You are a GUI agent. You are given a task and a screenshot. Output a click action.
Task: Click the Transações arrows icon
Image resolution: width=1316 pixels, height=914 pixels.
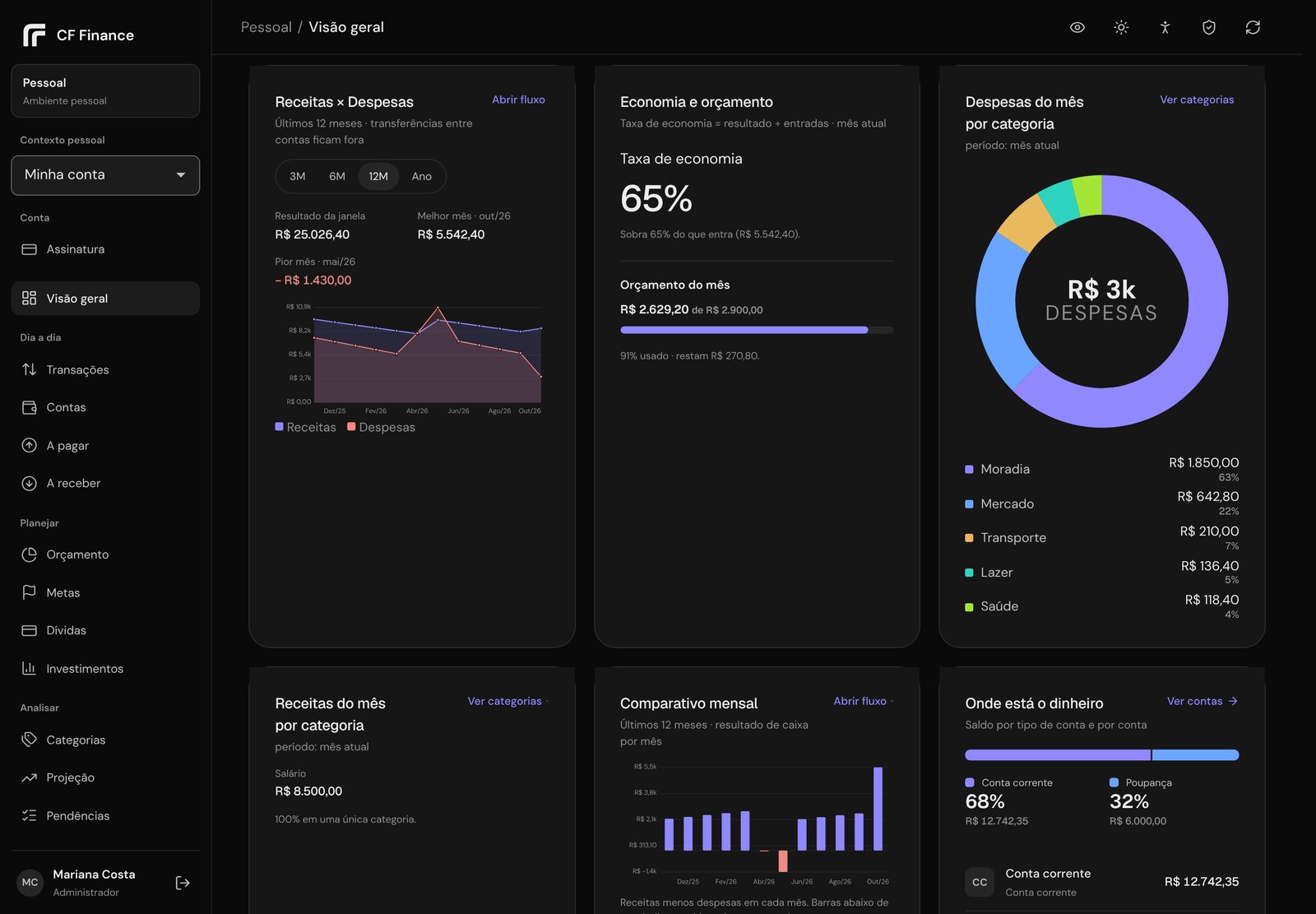30,369
